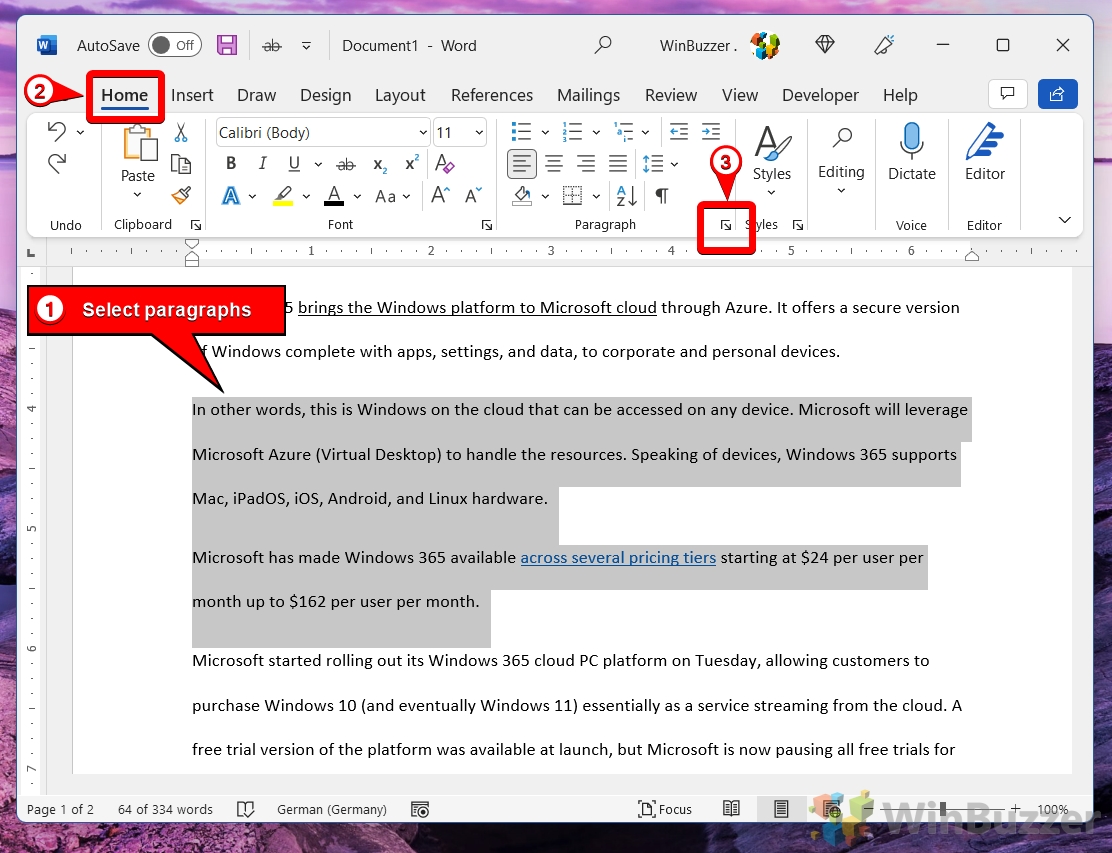Open the References tab
This screenshot has width=1112, height=853.
491,95
